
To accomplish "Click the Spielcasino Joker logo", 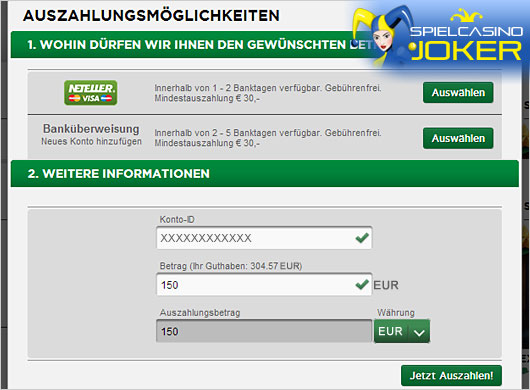I will tap(438, 37).
